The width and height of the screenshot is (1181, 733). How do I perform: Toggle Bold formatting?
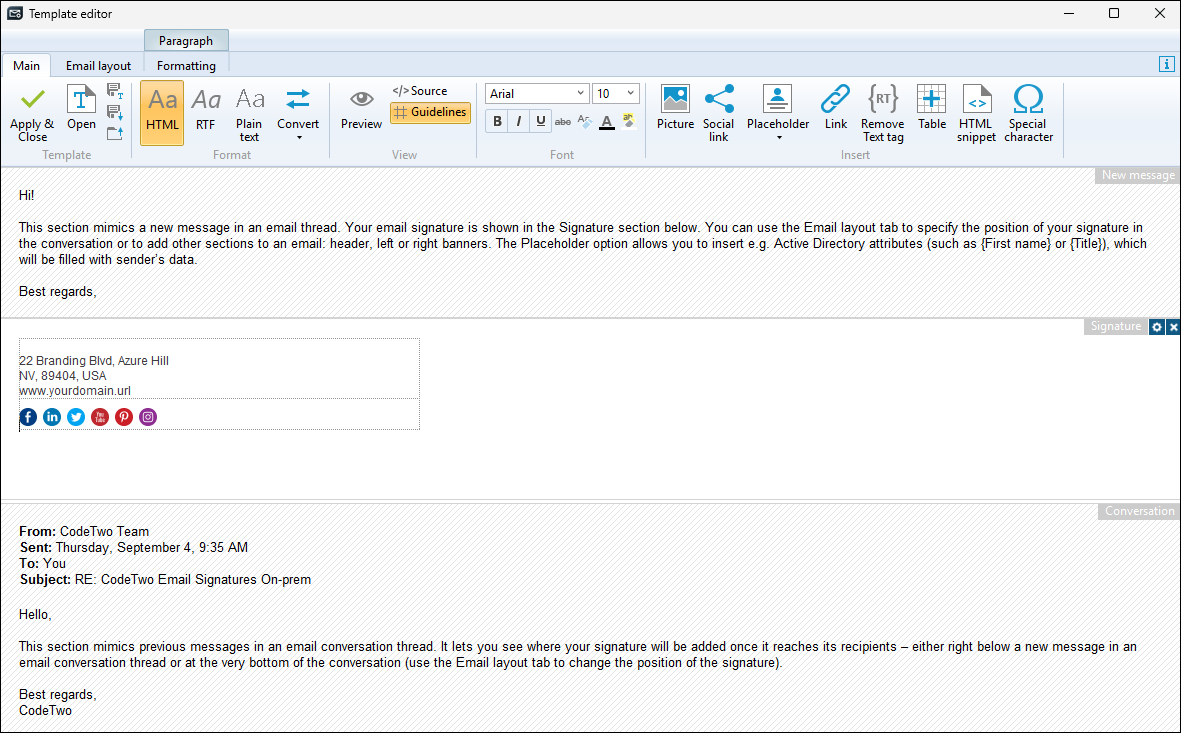497,122
